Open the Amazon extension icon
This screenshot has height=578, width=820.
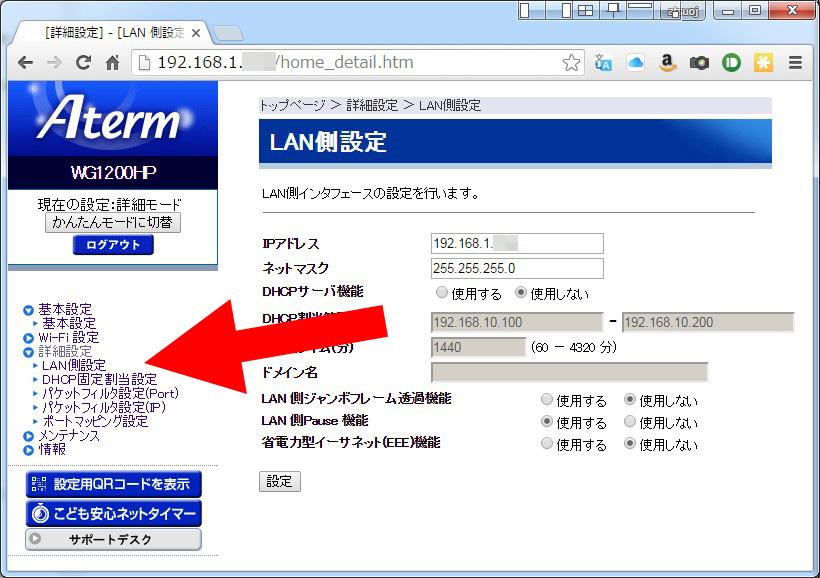667,63
